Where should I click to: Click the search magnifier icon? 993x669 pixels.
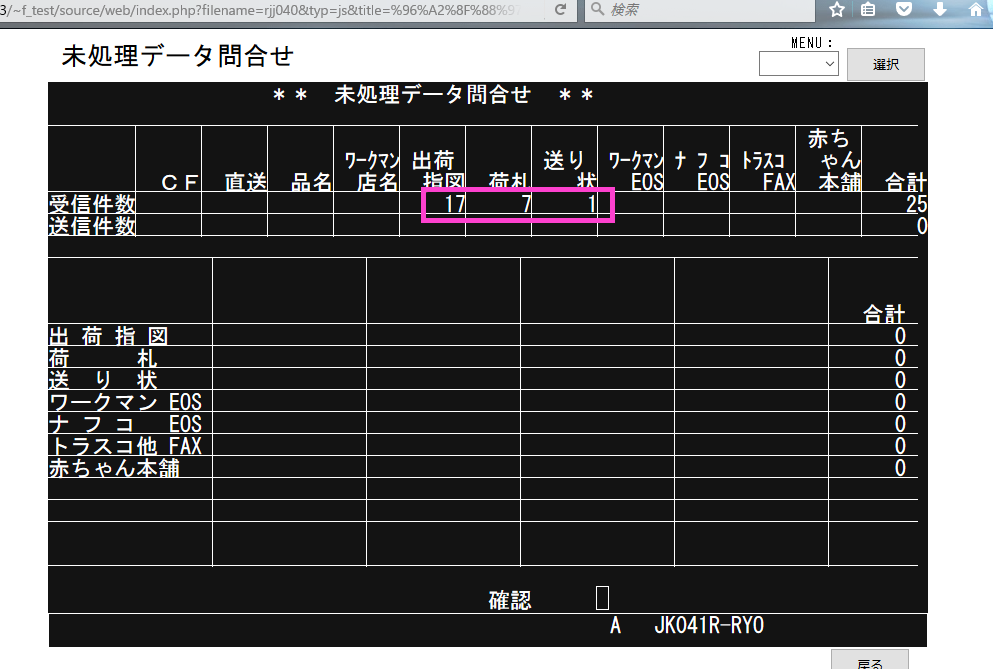pos(597,10)
